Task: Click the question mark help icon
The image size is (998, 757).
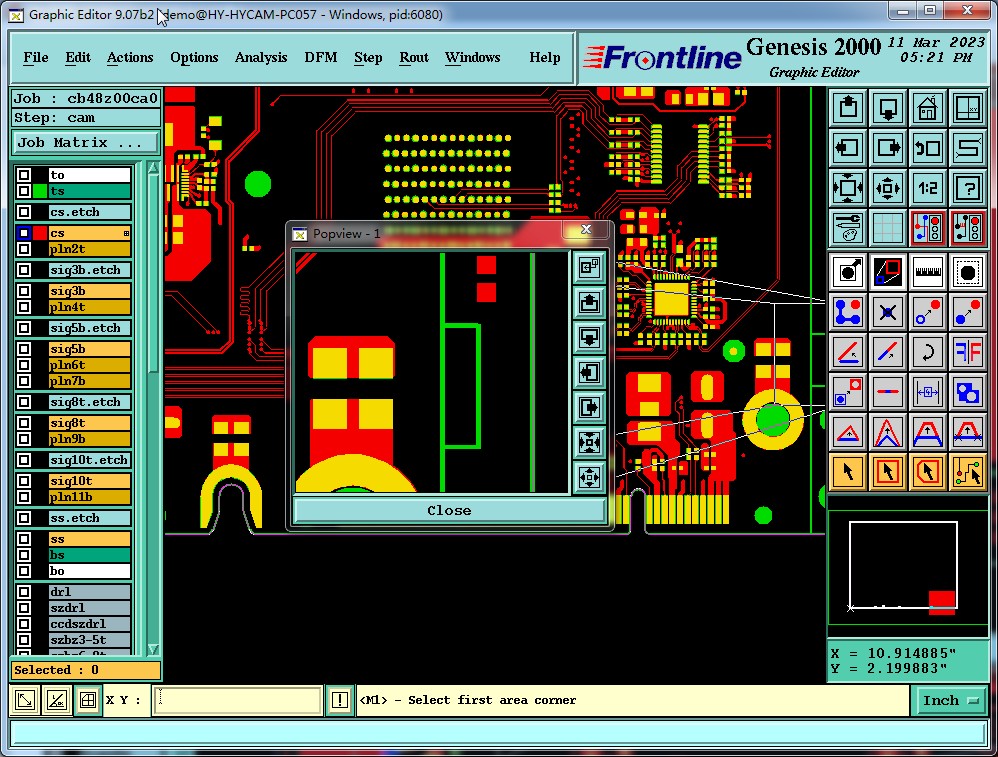Action: coord(967,188)
